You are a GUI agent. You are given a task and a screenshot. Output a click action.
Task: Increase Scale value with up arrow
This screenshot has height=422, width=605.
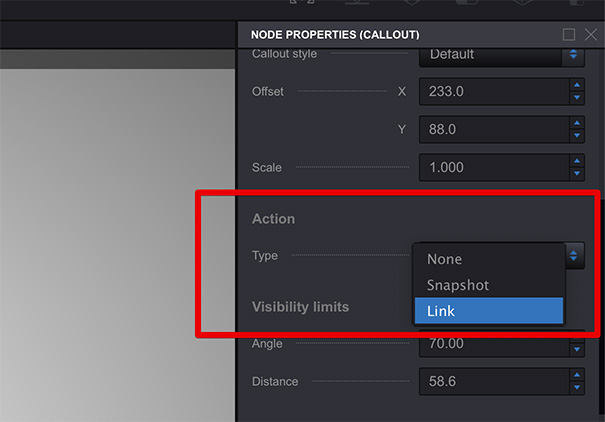(x=577, y=161)
